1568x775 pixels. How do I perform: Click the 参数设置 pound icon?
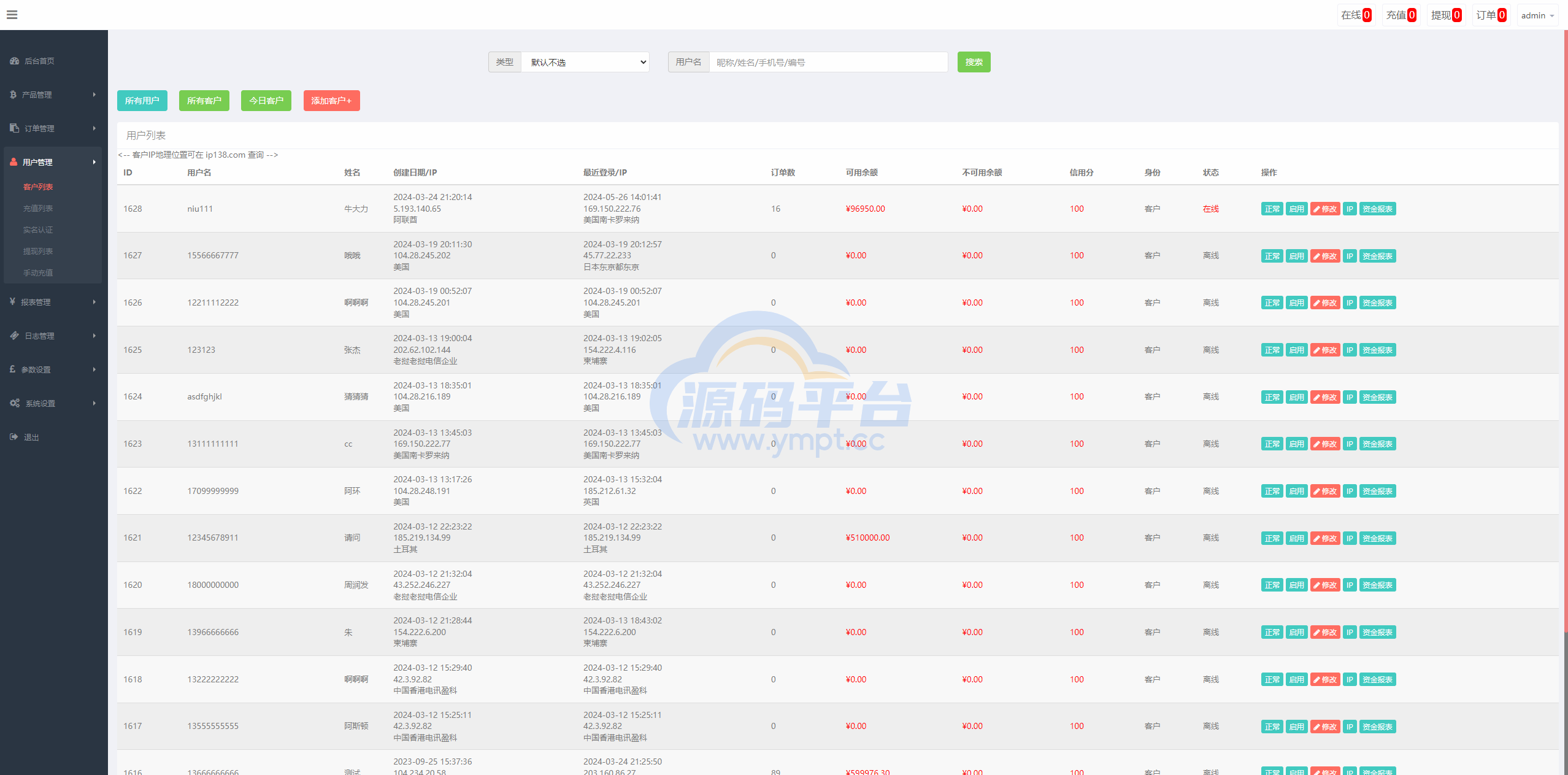[x=13, y=369]
